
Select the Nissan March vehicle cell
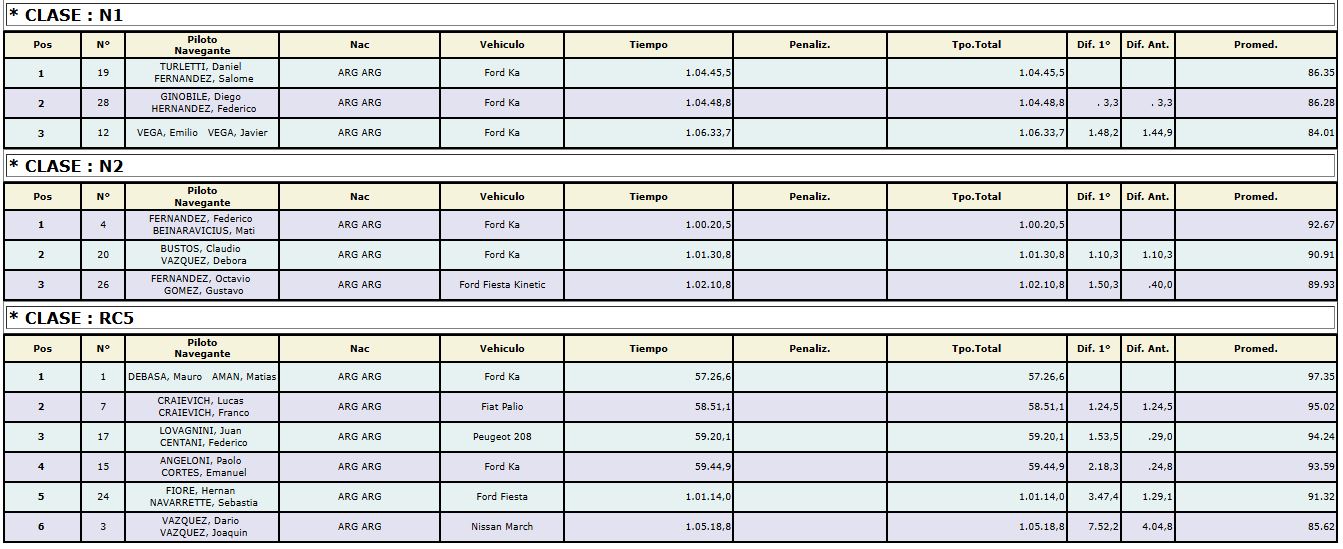pos(502,527)
